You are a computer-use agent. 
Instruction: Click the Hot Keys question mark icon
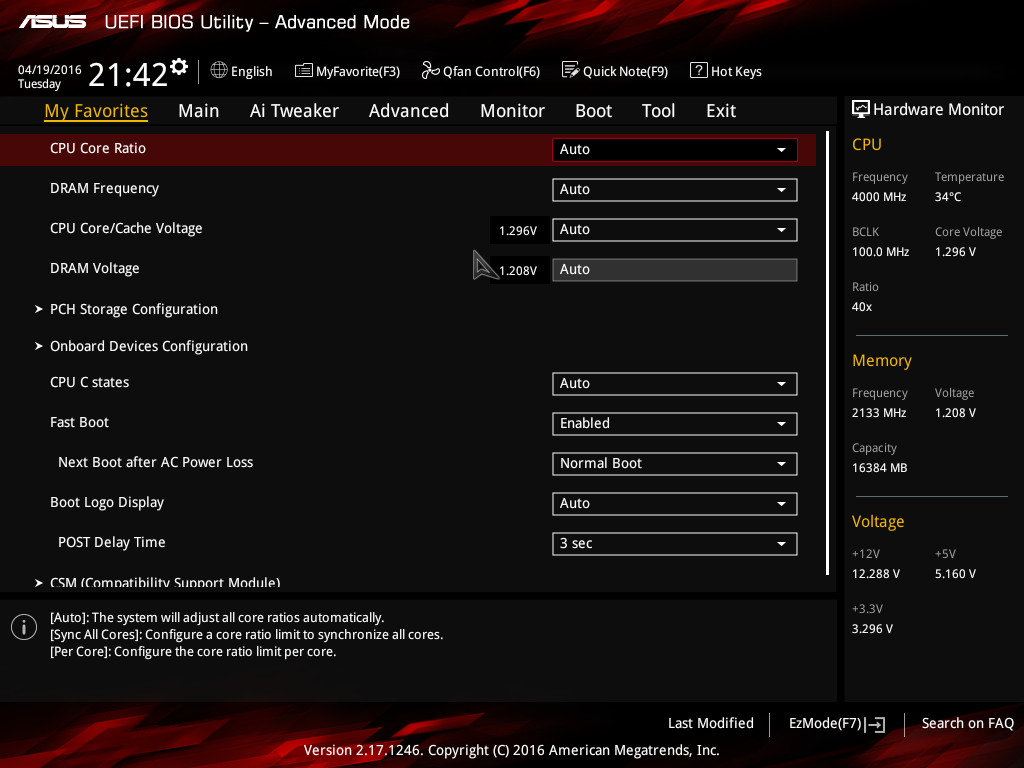tap(698, 70)
